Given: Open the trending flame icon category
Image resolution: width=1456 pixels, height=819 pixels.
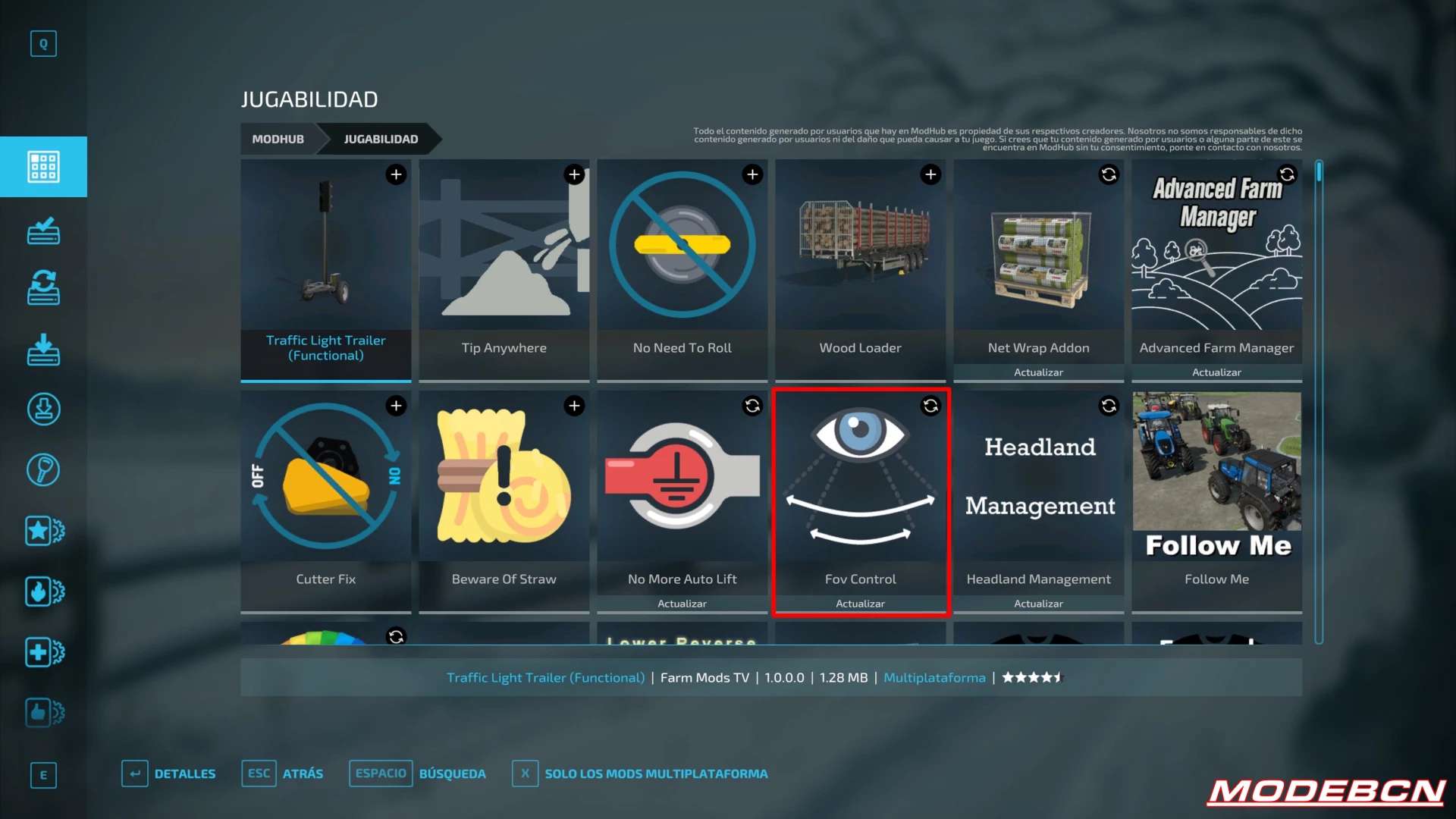Looking at the screenshot, I should pos(43,591).
